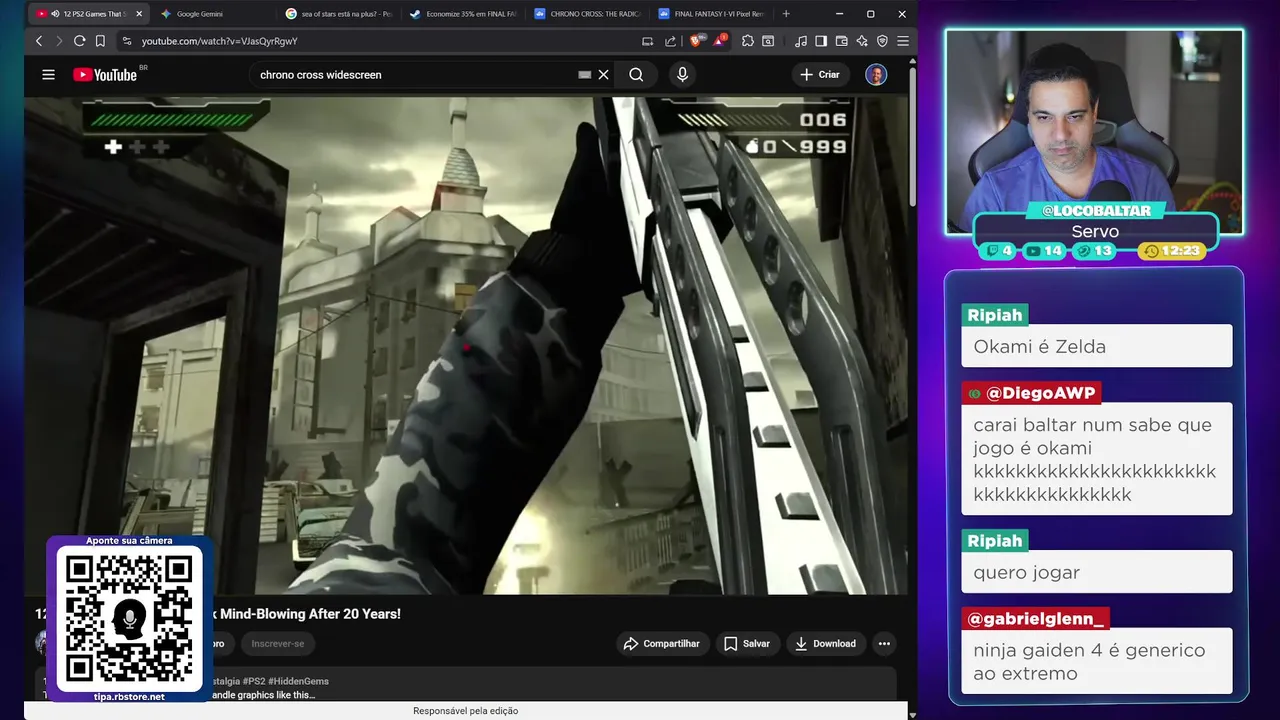Open the #HiddenGems hashtag link
The image size is (1280, 720).
click(x=298, y=681)
